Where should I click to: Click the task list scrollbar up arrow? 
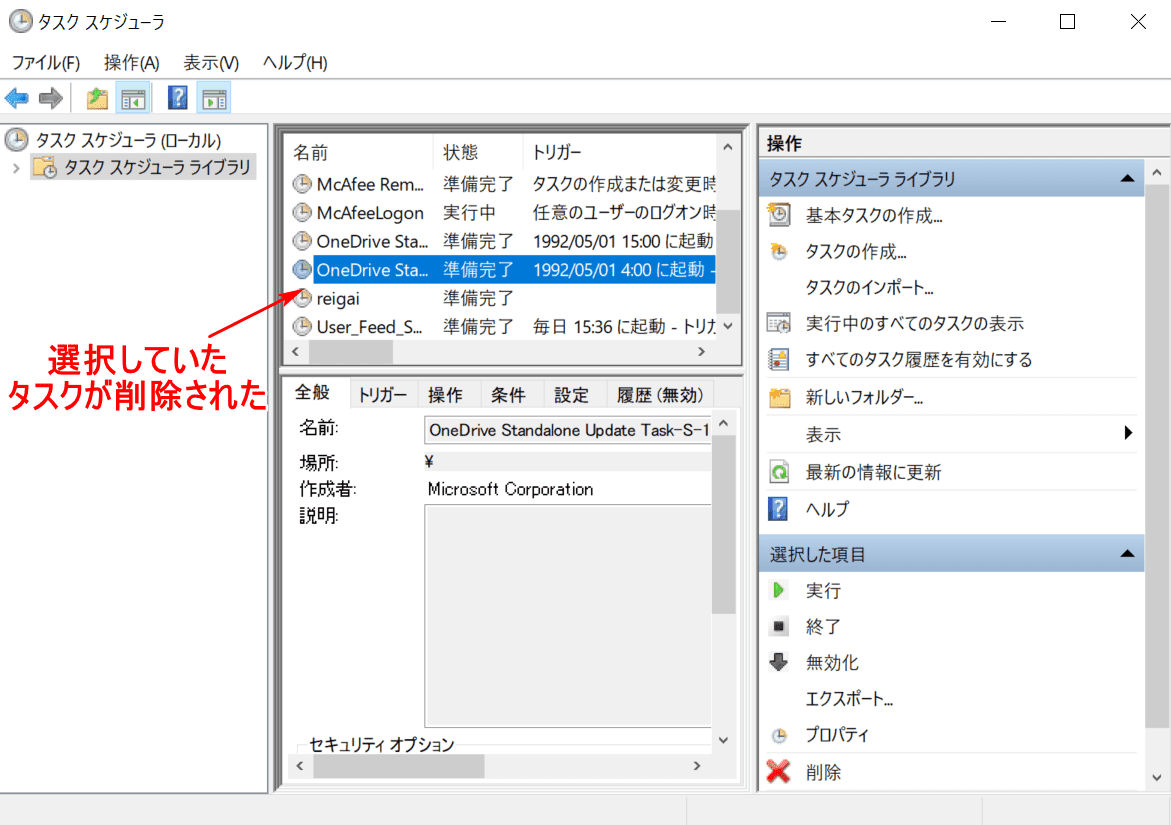click(x=728, y=148)
